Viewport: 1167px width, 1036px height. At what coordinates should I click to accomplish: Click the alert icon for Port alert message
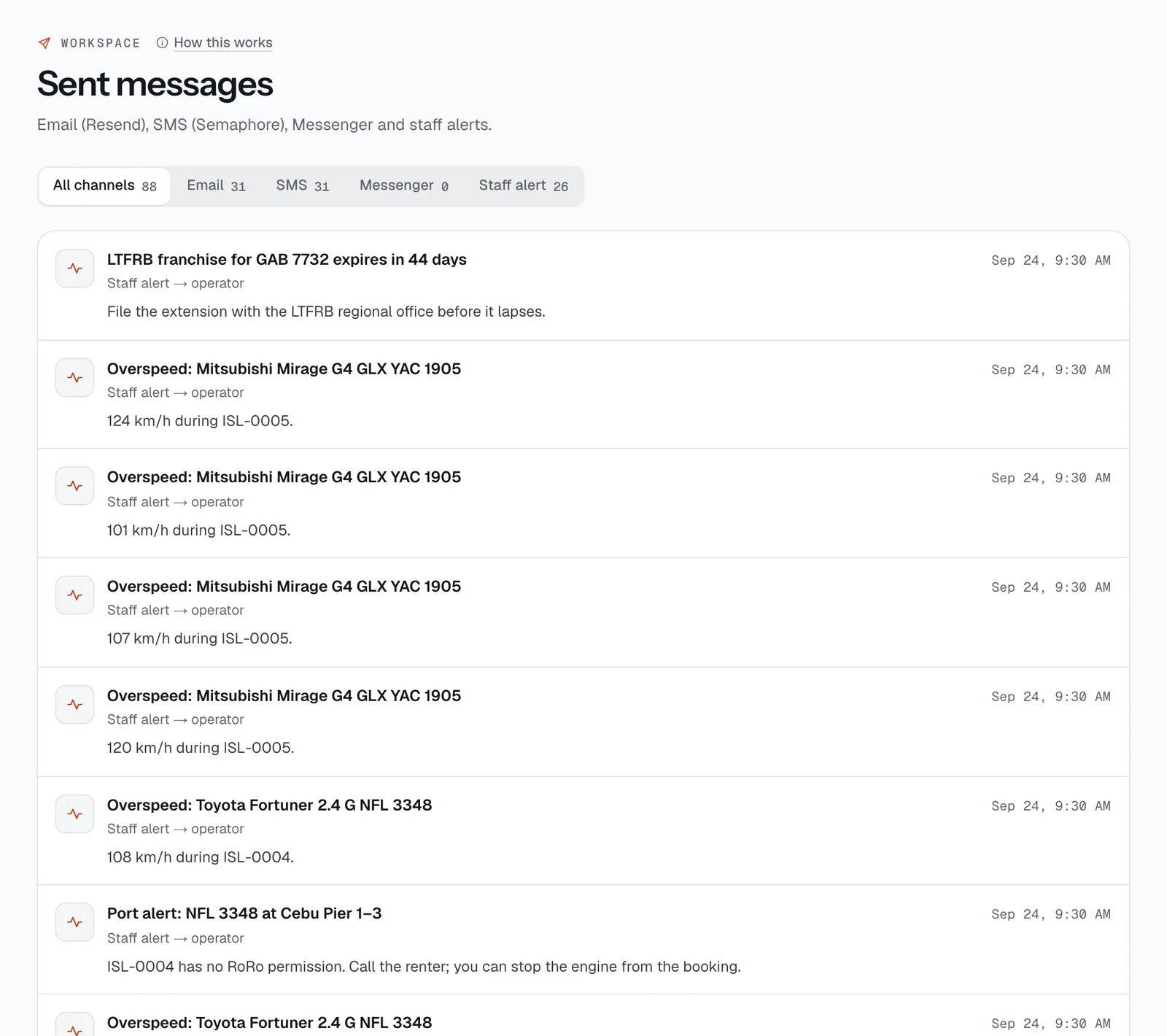click(x=75, y=922)
